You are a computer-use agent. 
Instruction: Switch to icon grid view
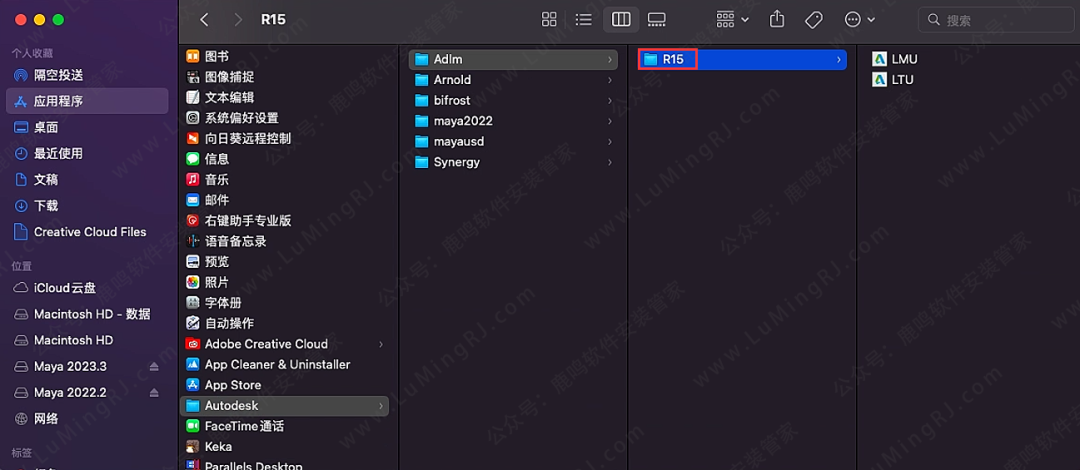pos(549,20)
